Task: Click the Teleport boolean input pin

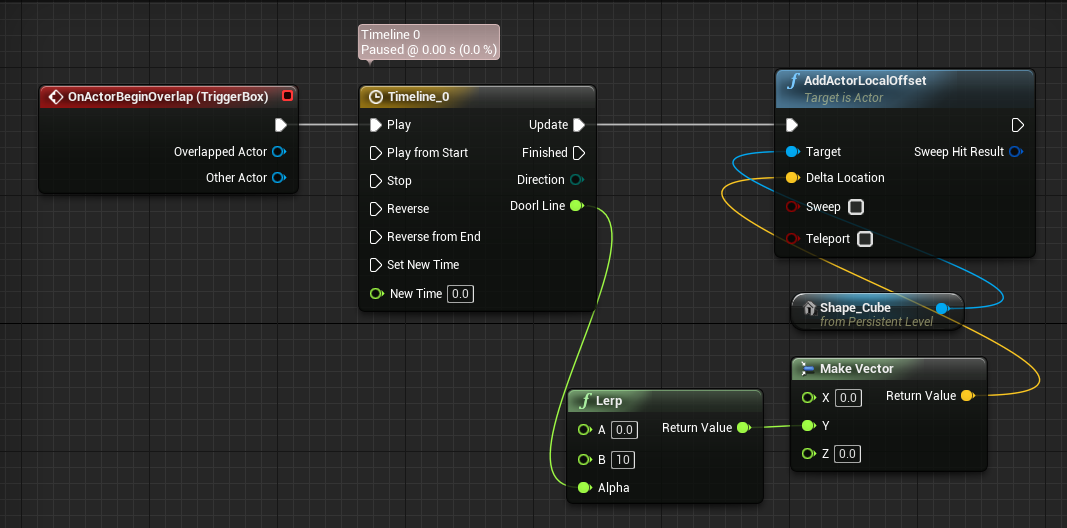Action: tap(792, 238)
